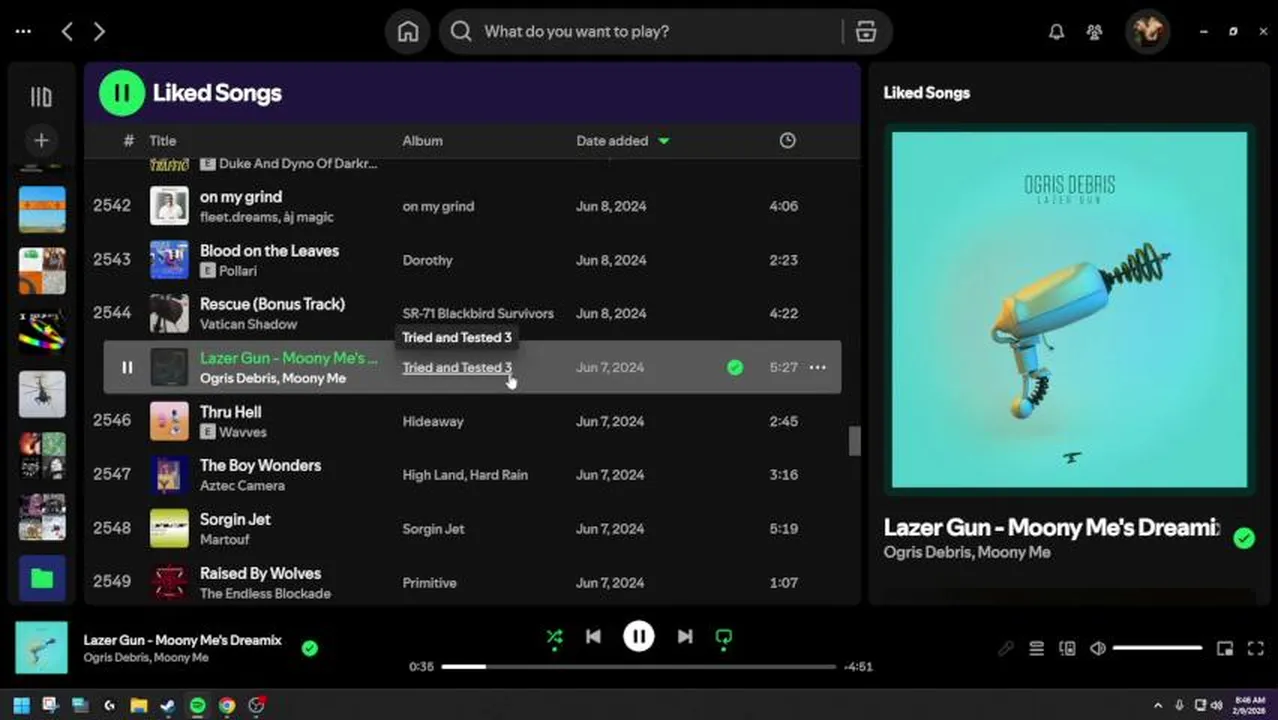Screen dimensions: 1278x720
Task: Click The Boy Wonders album thumbnail
Action: [169, 475]
